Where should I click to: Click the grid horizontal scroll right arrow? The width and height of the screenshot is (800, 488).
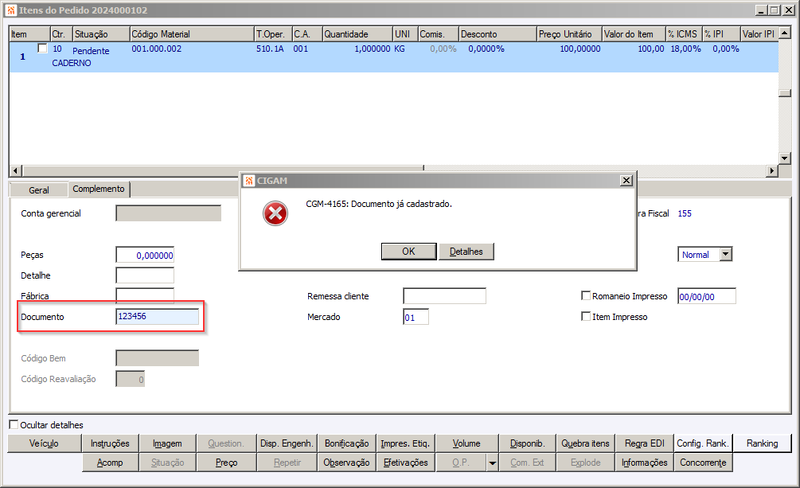(x=772, y=170)
